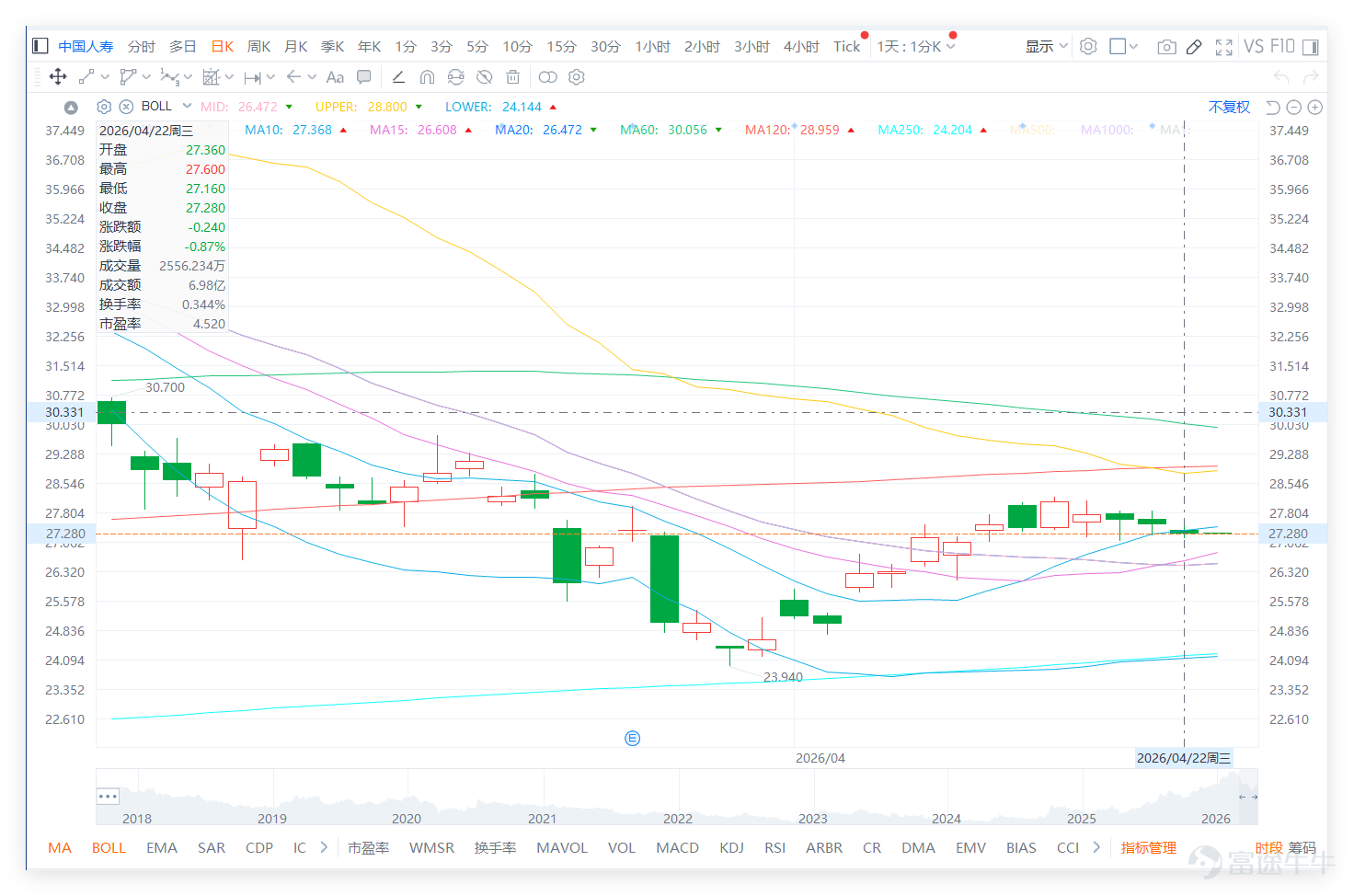Viewport: 1354px width, 896px height.
Task: Select the trend line drawing tool
Action: (x=86, y=77)
